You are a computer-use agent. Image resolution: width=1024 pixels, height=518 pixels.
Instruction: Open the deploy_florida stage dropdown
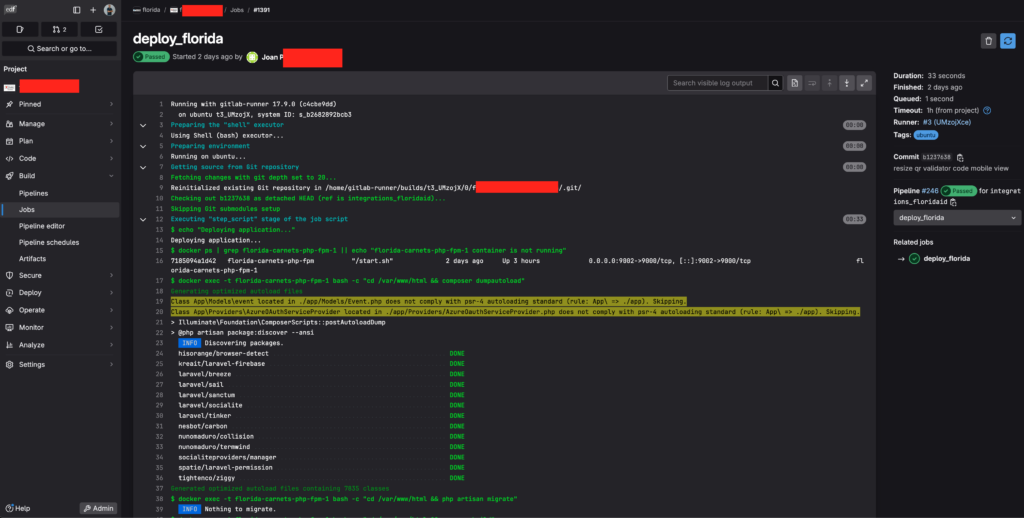click(x=957, y=218)
